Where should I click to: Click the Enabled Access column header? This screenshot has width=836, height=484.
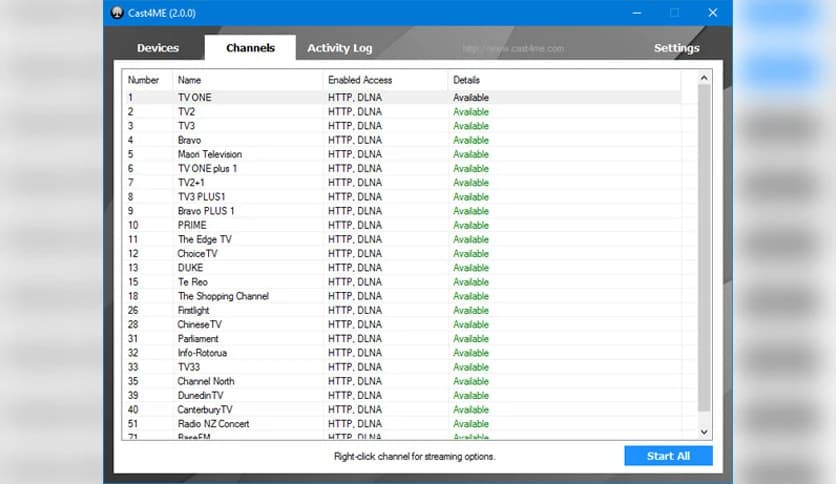click(x=360, y=80)
